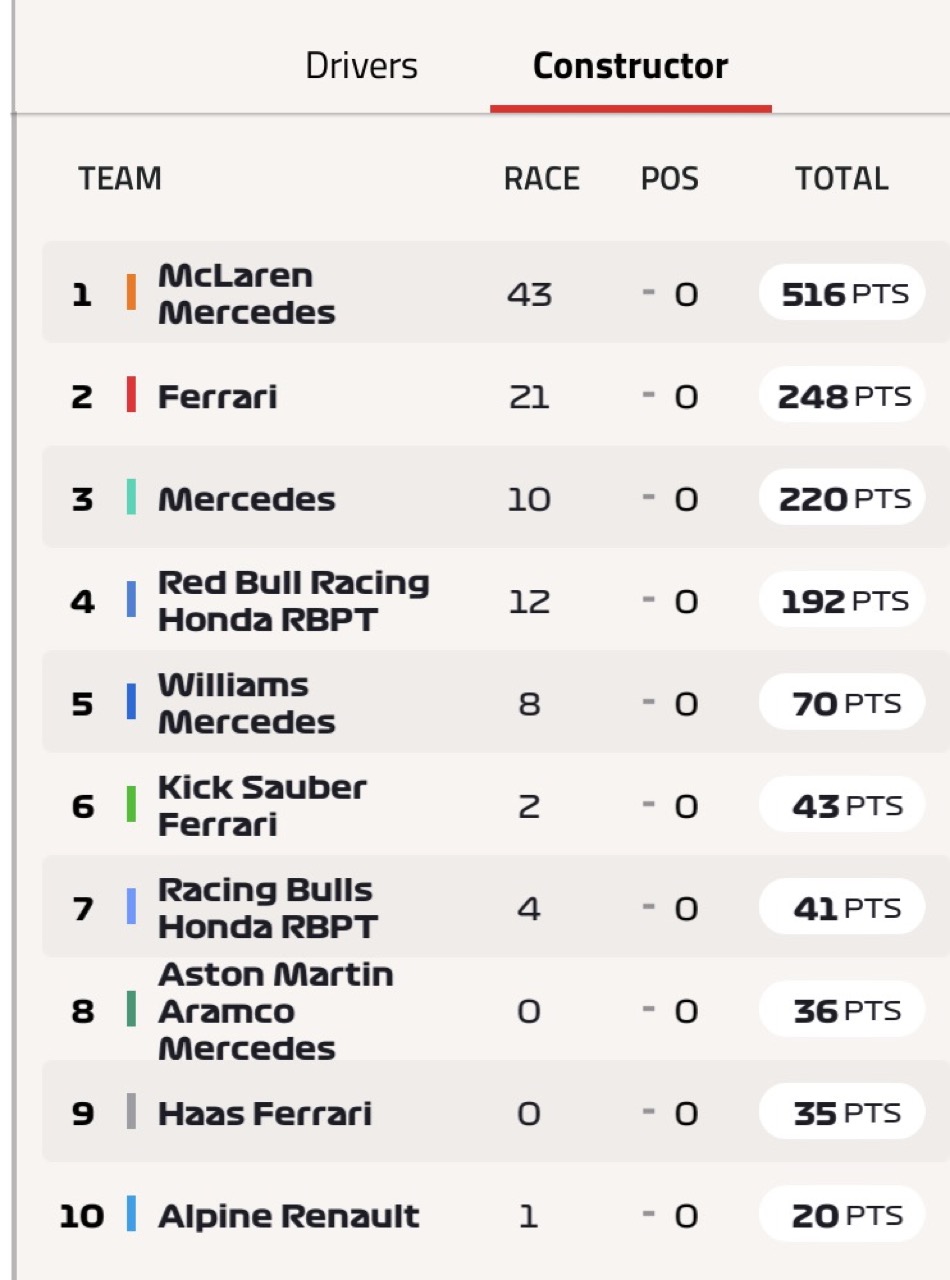Click the red Ferrari team color bar

click(131, 395)
